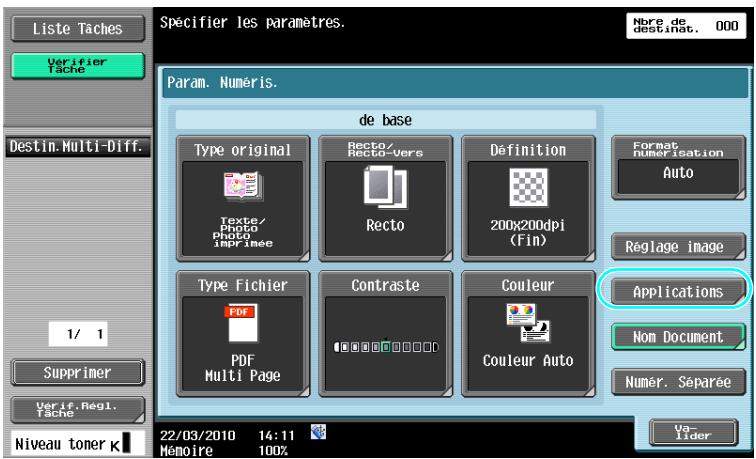Open the Applications menu

(678, 292)
